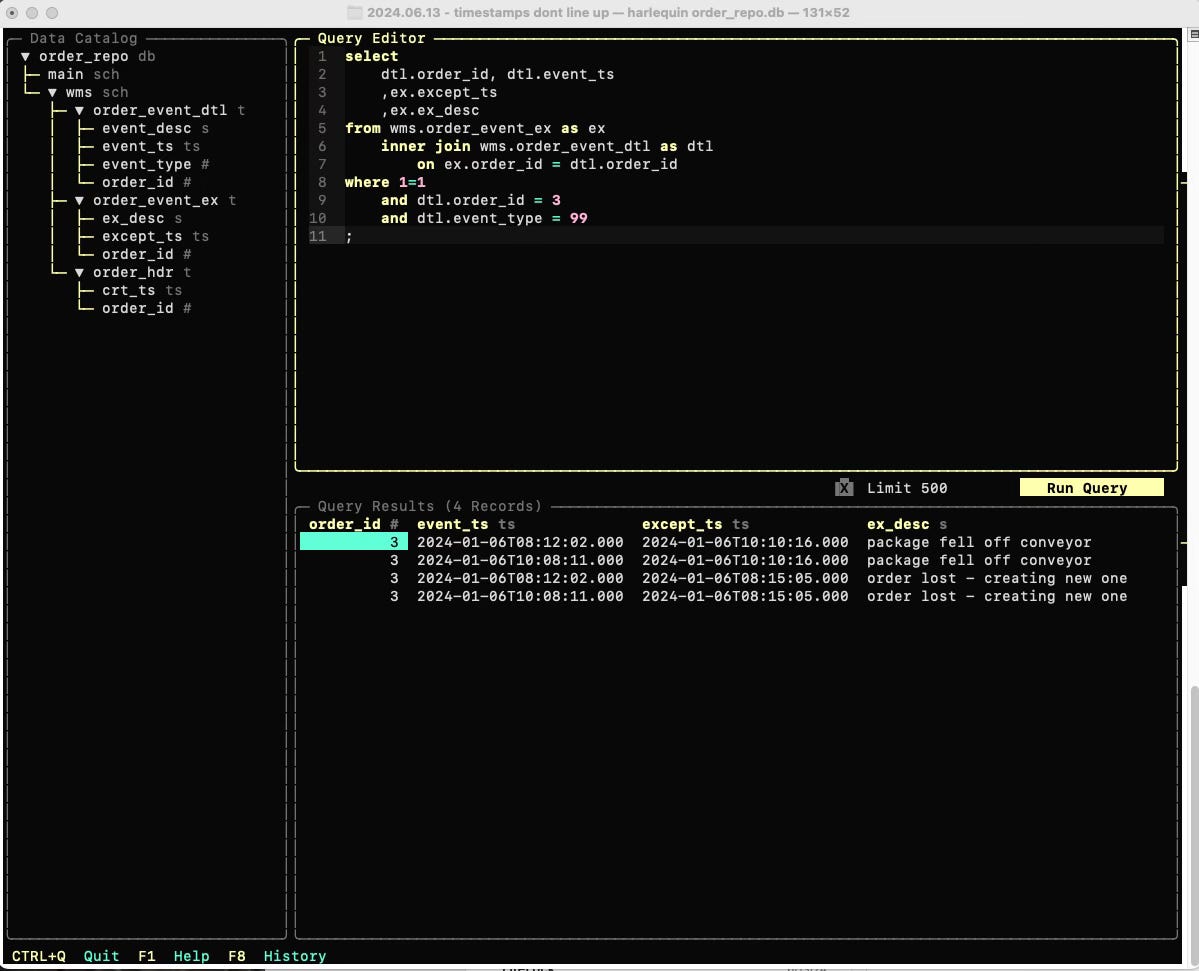This screenshot has height=971, width=1199.
Task: Select order_id under order_hdr
Action: pos(146,308)
